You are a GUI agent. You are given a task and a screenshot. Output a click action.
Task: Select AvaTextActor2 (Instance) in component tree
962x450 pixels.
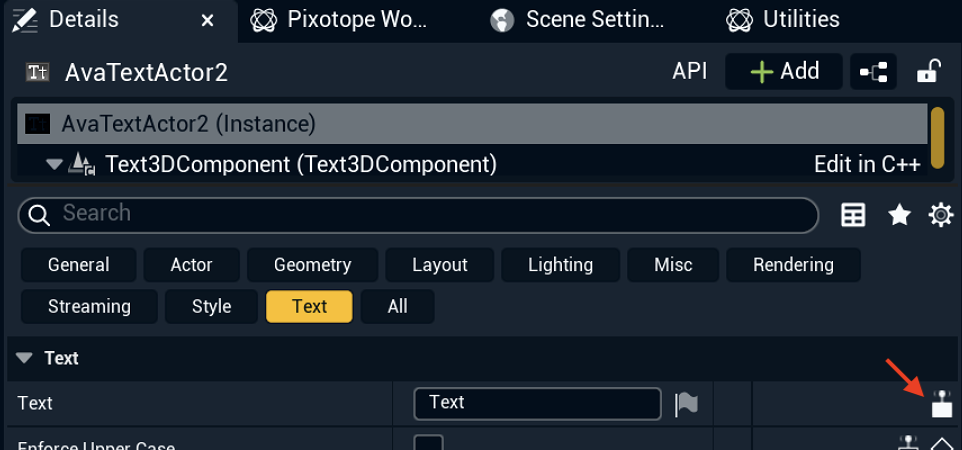(x=188, y=124)
